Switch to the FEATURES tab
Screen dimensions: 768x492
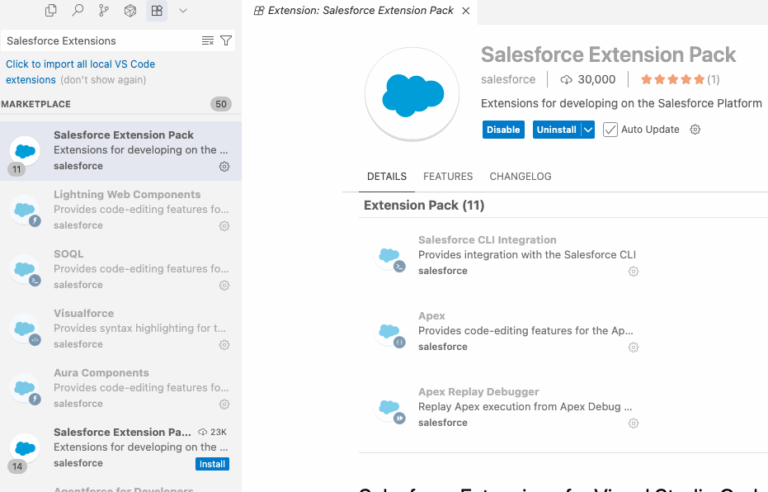pos(448,176)
